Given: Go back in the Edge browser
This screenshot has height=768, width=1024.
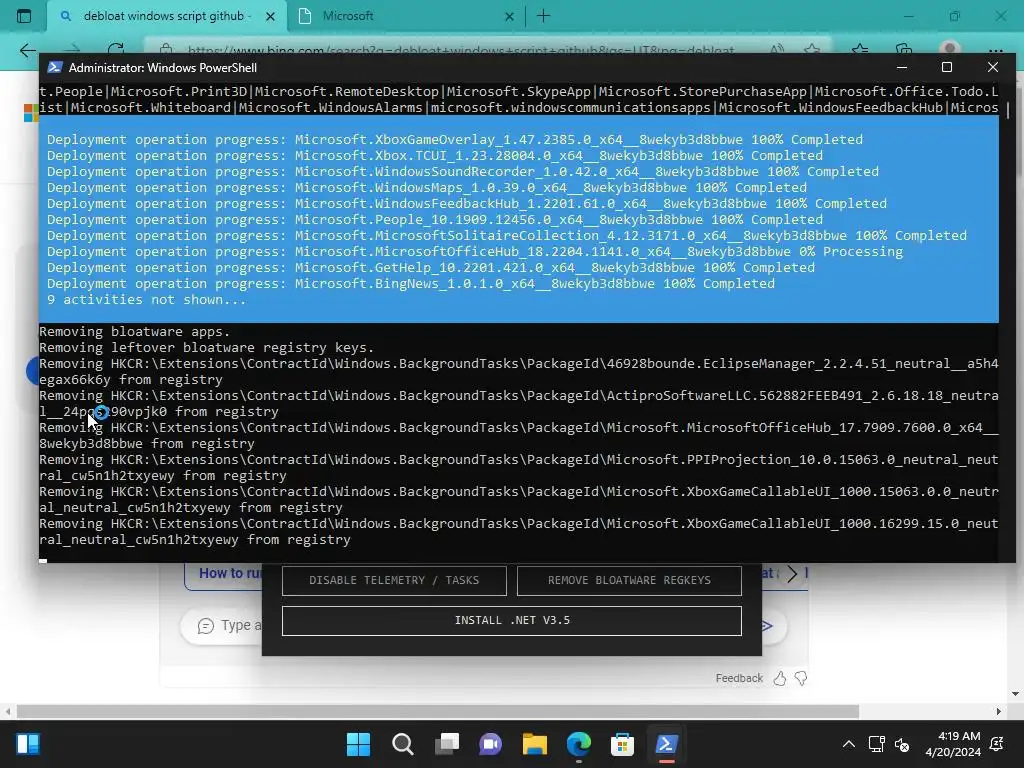Looking at the screenshot, I should click(x=27, y=50).
